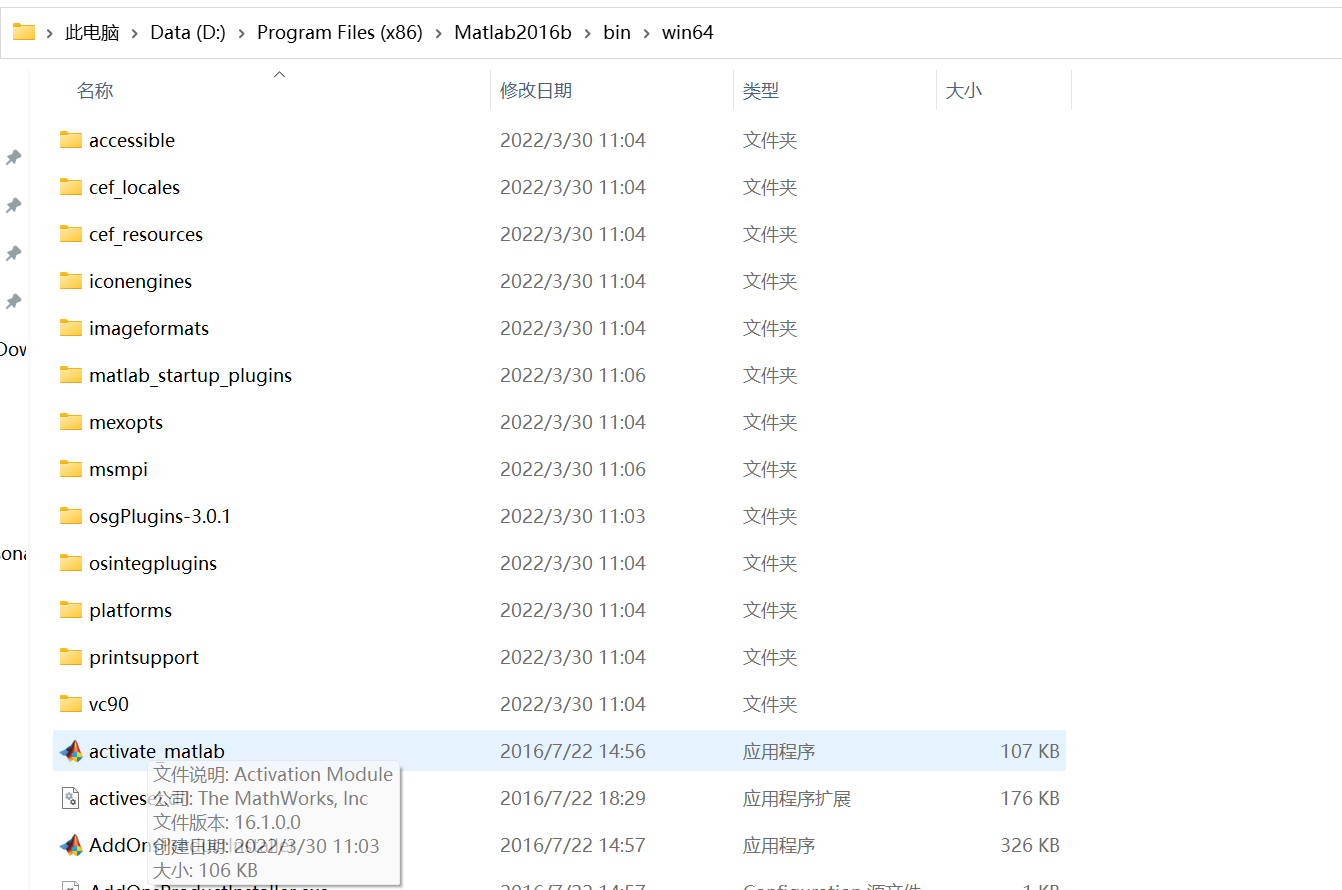Screen dimensions: 1342x890
Task: Sort by the 名称 column header
Action: click(x=95, y=91)
